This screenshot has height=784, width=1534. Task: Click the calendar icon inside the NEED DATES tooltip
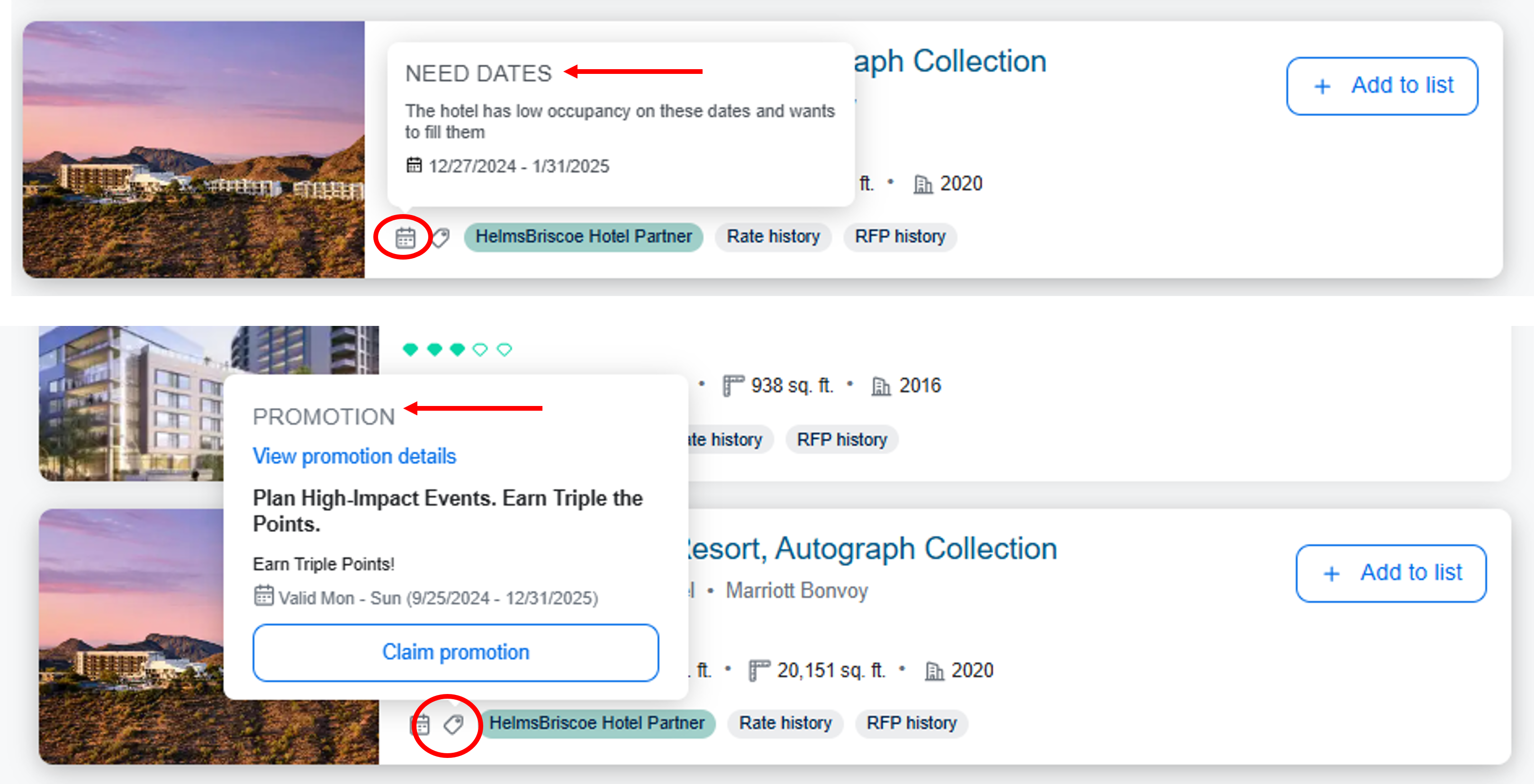415,165
